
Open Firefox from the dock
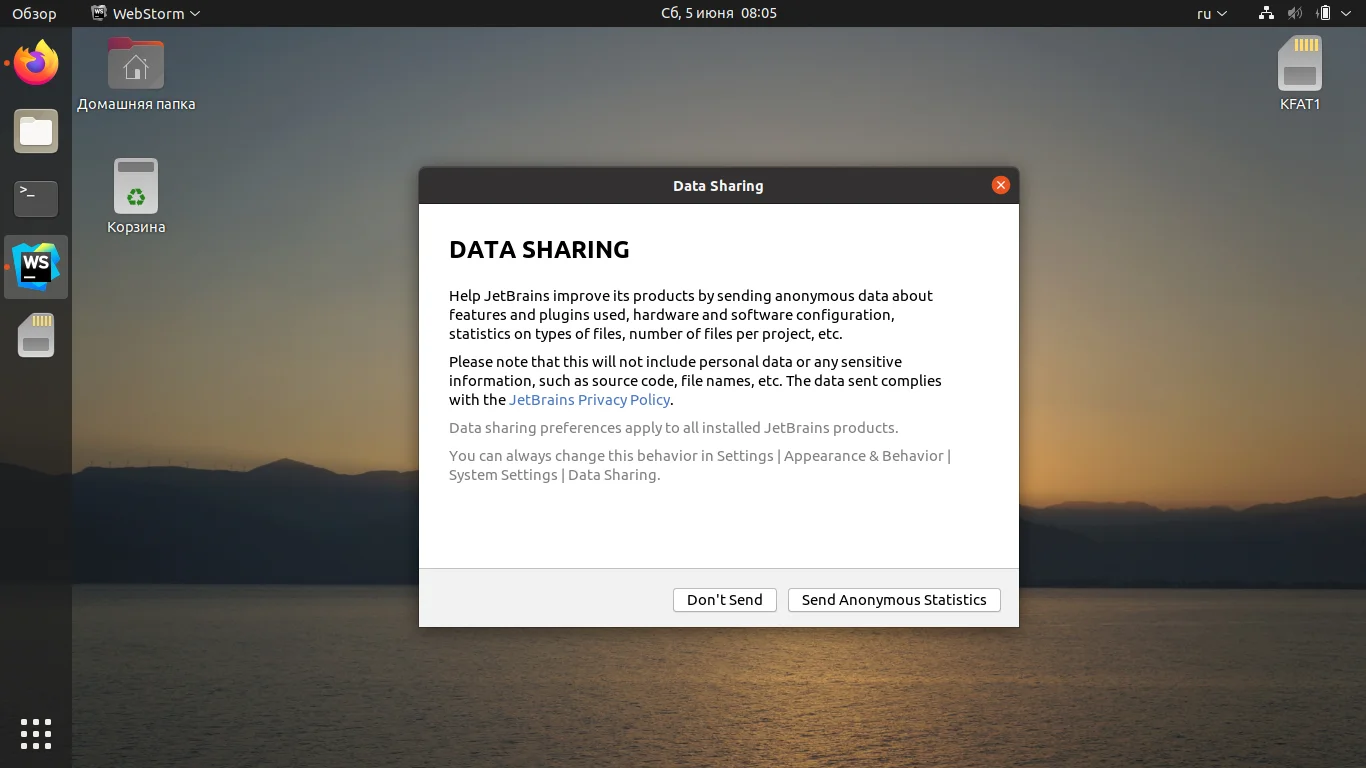[36, 63]
